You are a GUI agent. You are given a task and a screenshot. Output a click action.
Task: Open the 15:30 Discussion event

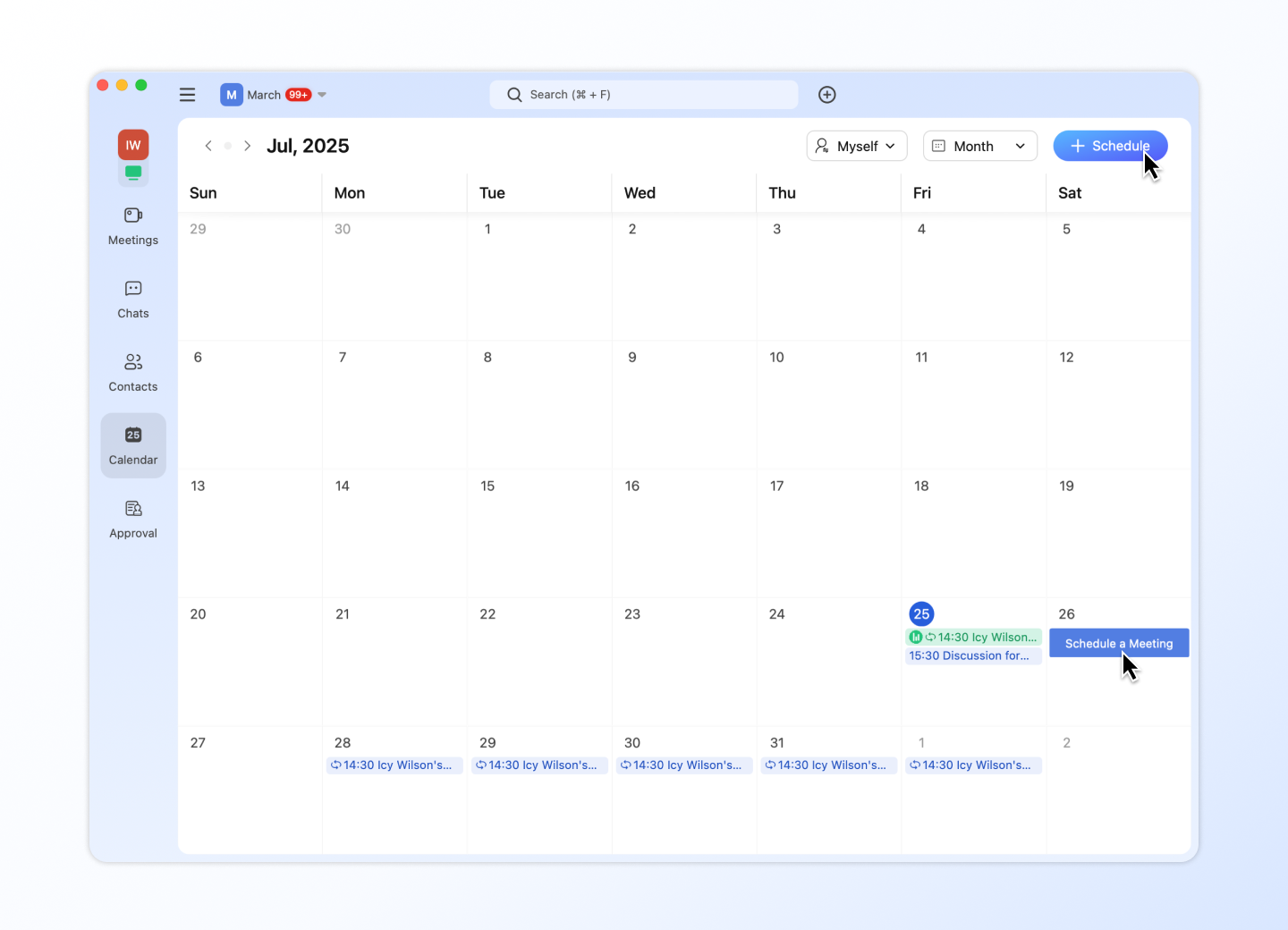pos(972,655)
